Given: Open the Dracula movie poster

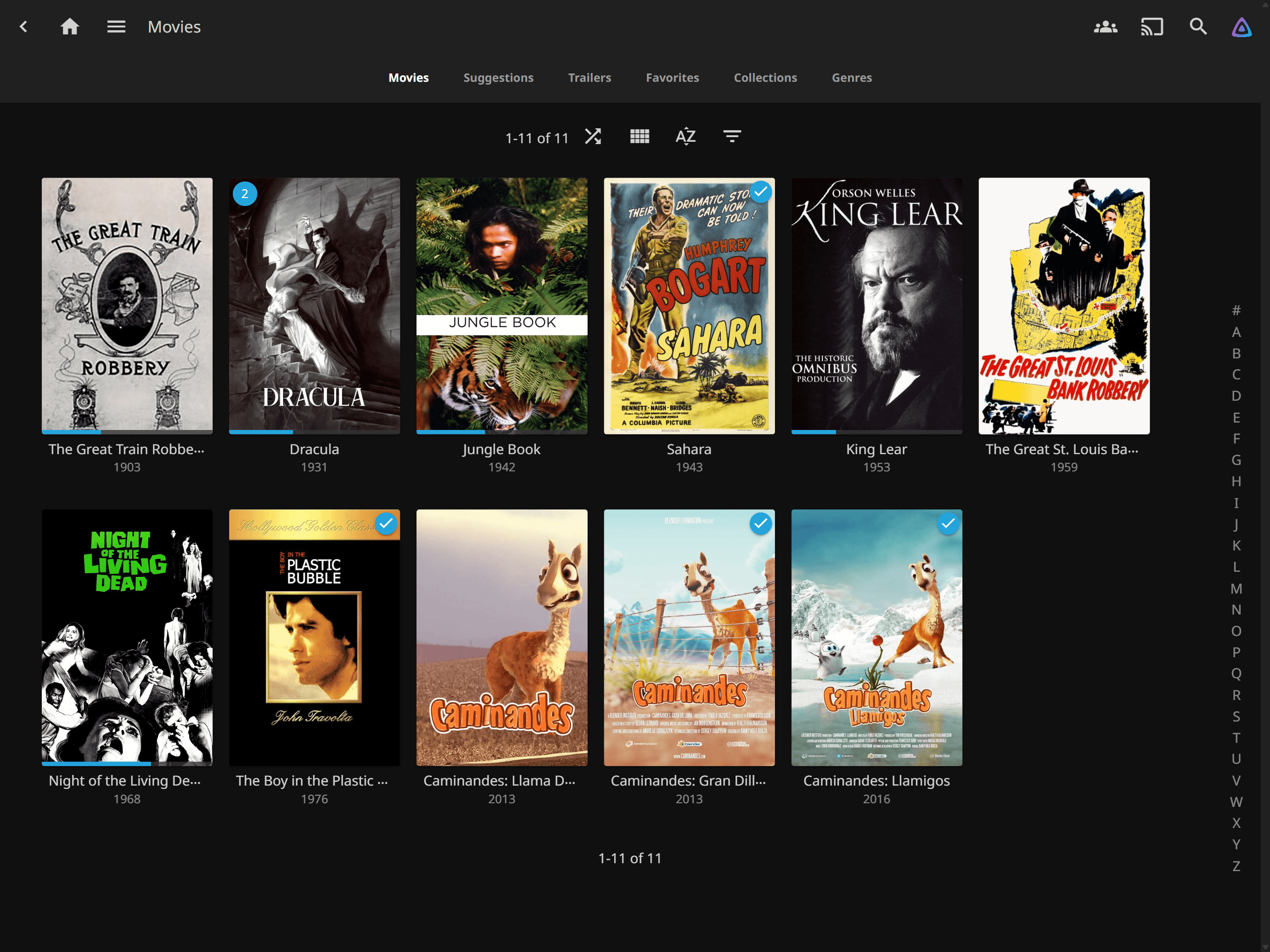Looking at the screenshot, I should point(315,305).
